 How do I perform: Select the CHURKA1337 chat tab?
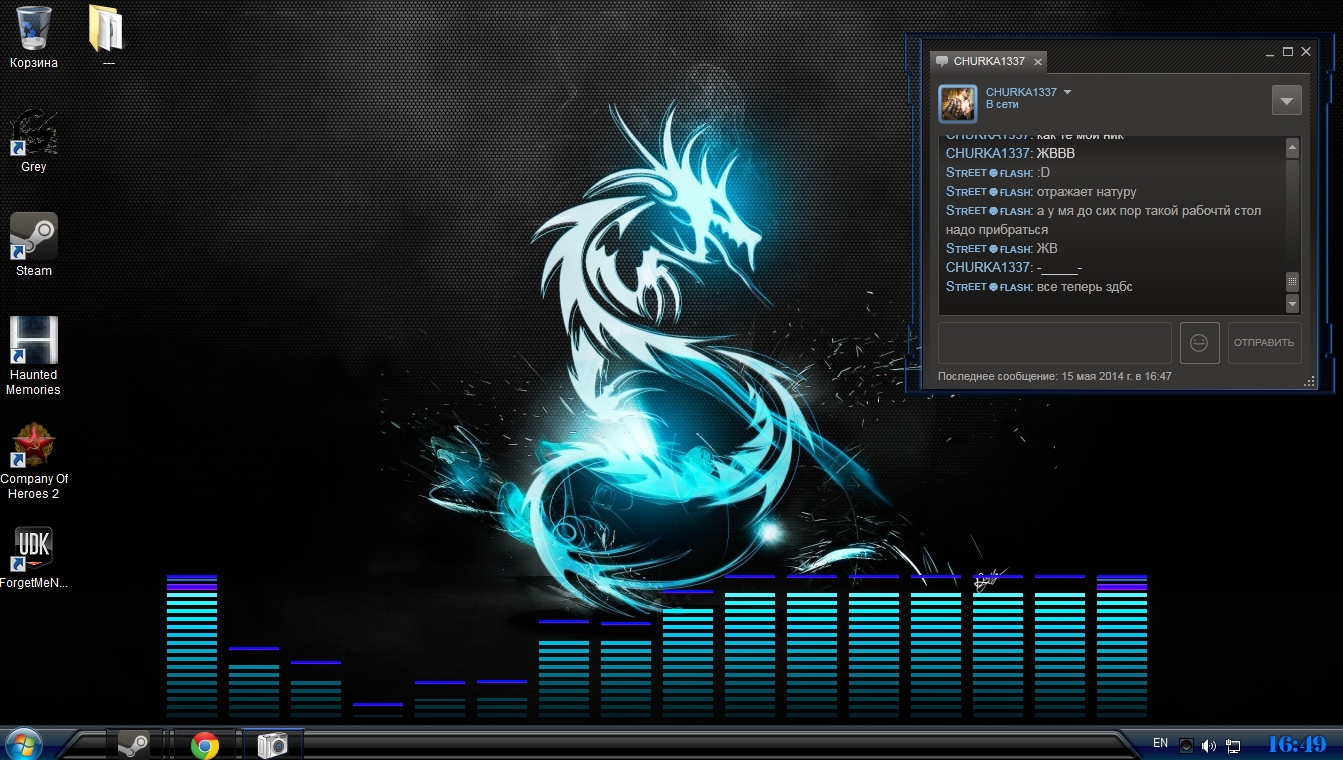[987, 61]
